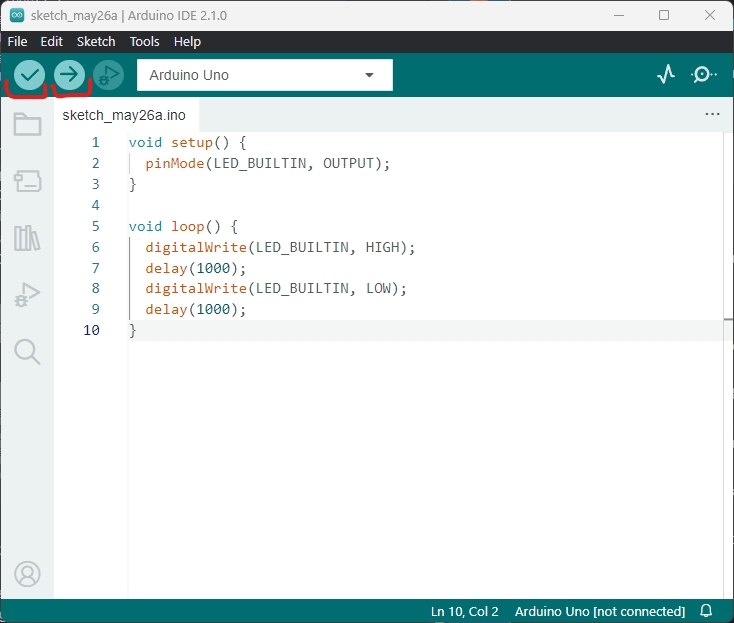Show the Boards Manager panel
The image size is (734, 623).
click(27, 181)
